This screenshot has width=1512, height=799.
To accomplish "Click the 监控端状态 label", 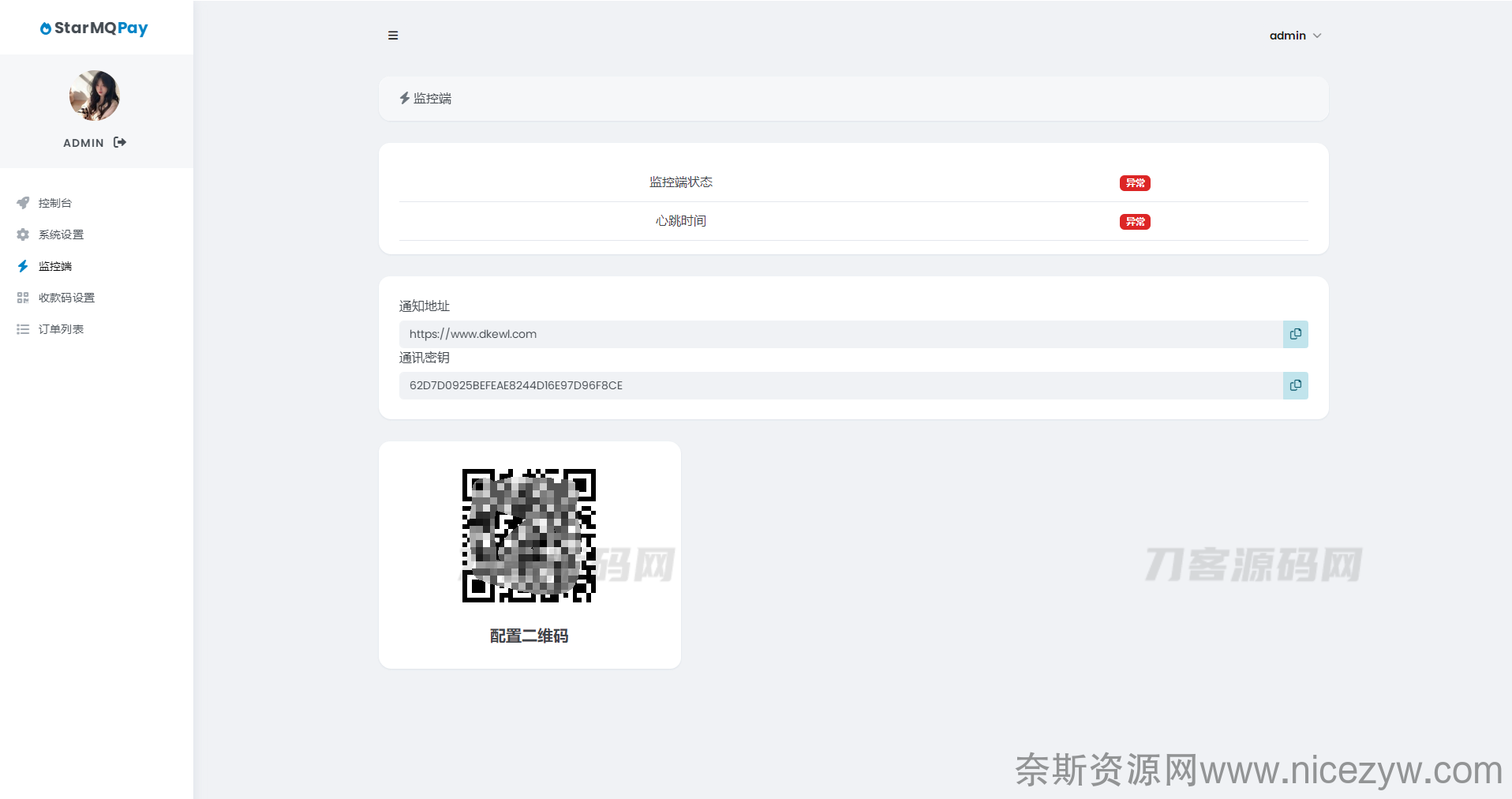I will tap(681, 182).
